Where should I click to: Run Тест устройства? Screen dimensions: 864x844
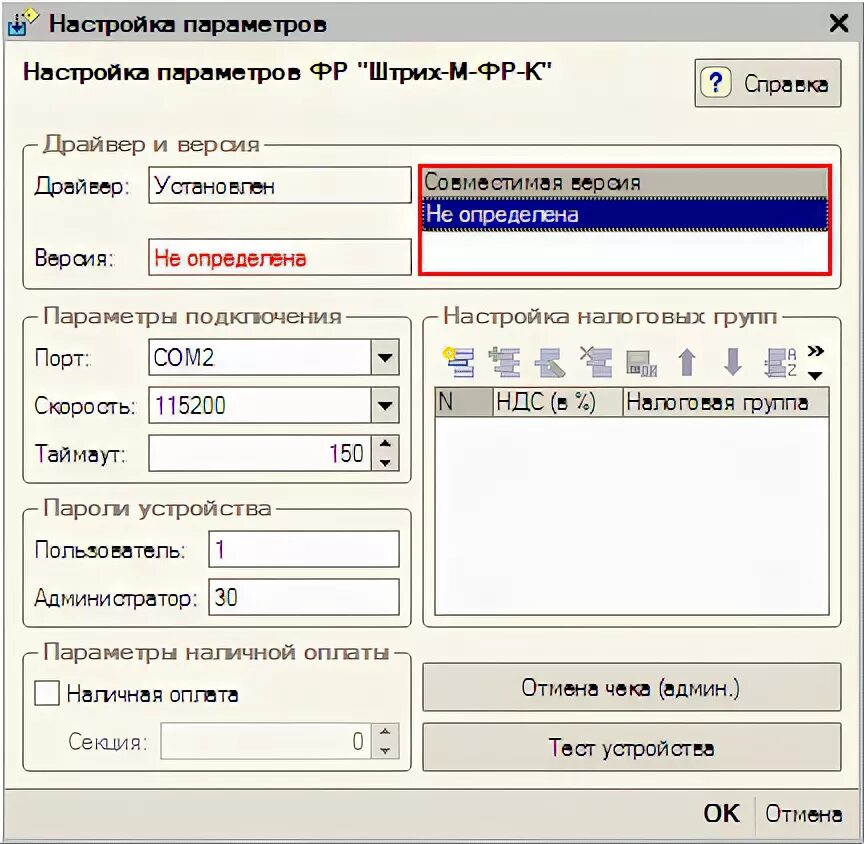(x=631, y=748)
